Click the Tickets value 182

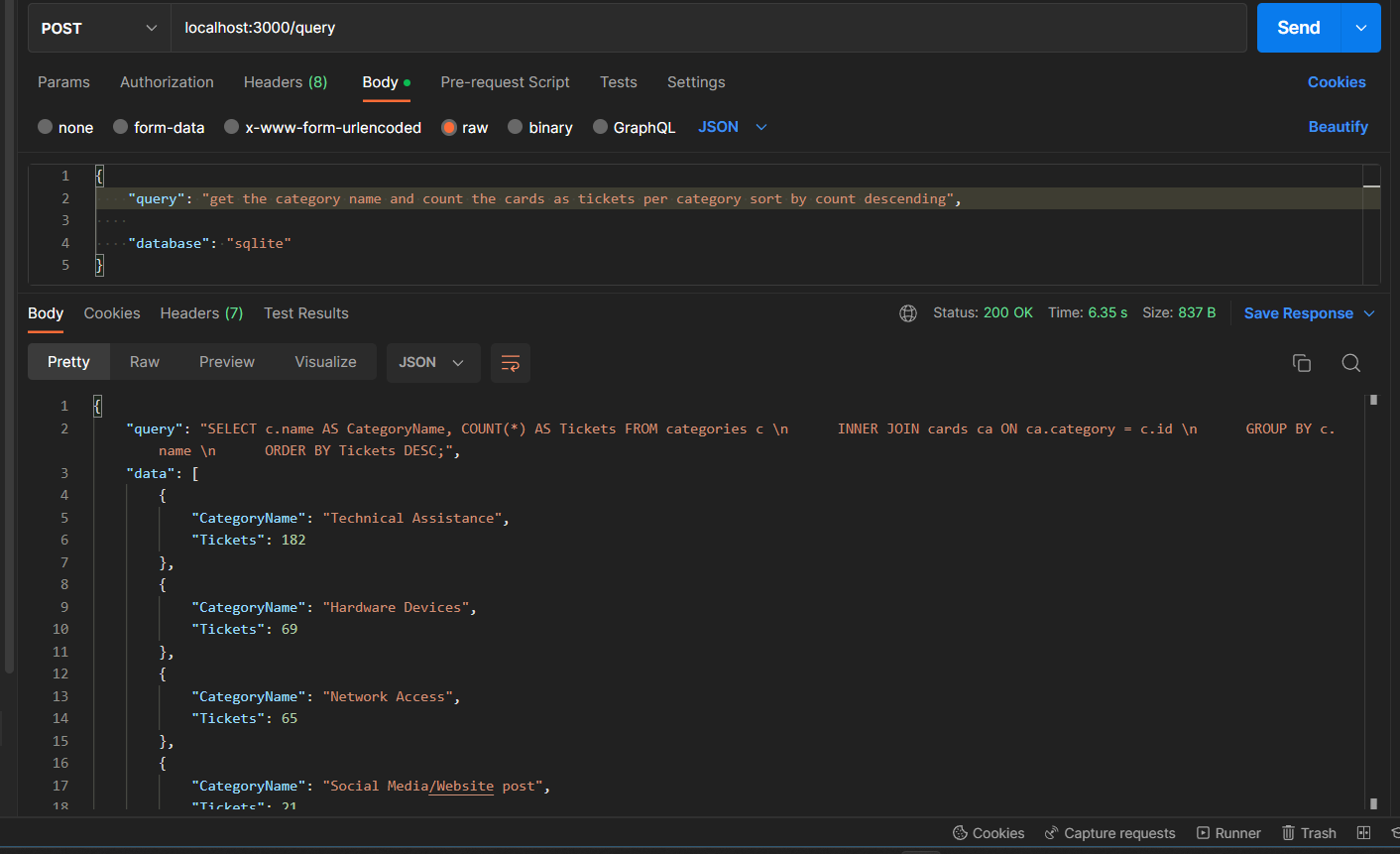[x=293, y=540]
